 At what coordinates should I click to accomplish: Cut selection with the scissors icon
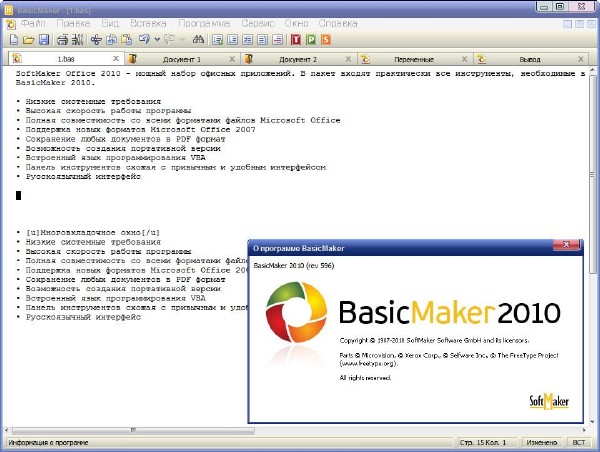pyautogui.click(x=96, y=40)
